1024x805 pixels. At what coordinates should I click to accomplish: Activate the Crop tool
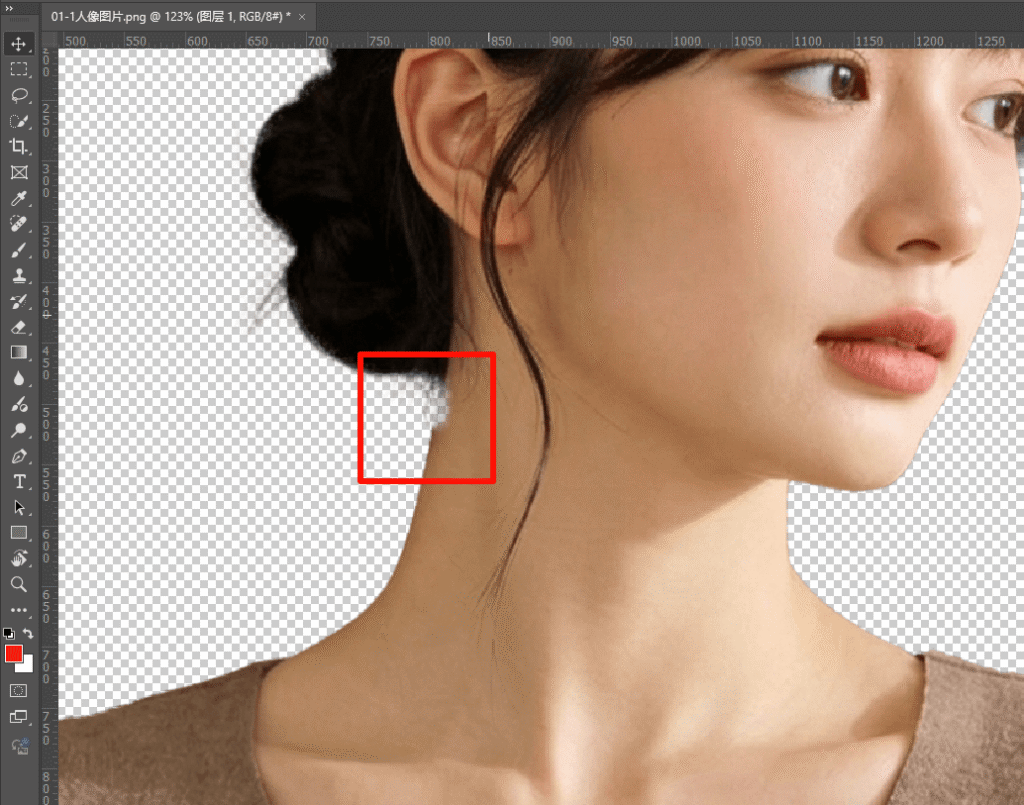tap(19, 147)
